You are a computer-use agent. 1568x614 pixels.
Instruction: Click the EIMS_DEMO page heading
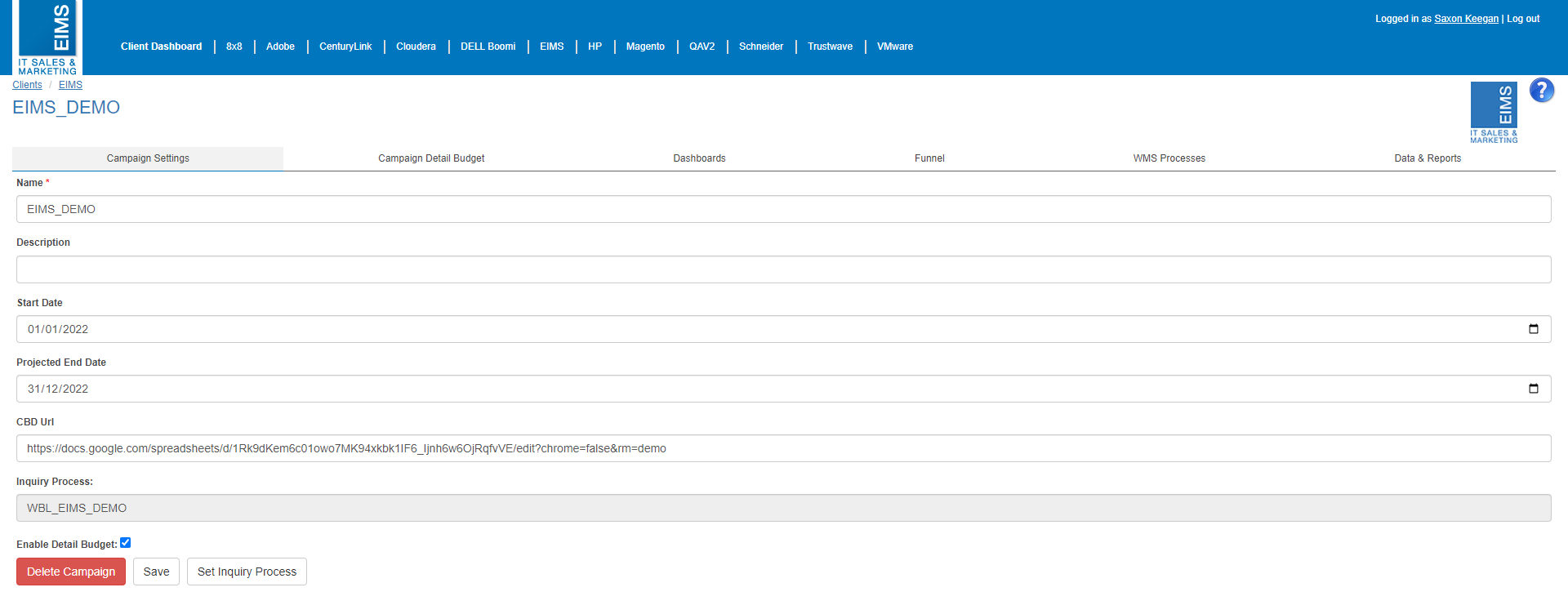click(66, 108)
